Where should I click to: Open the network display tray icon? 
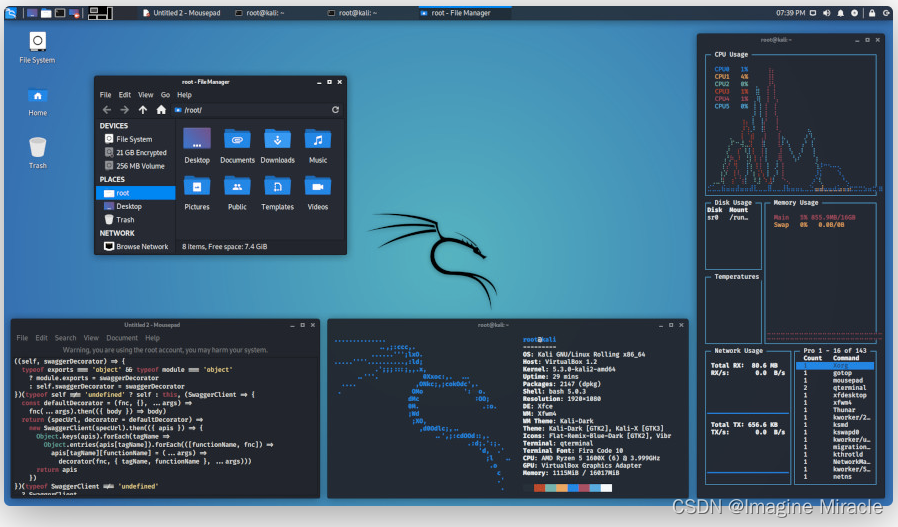click(813, 13)
